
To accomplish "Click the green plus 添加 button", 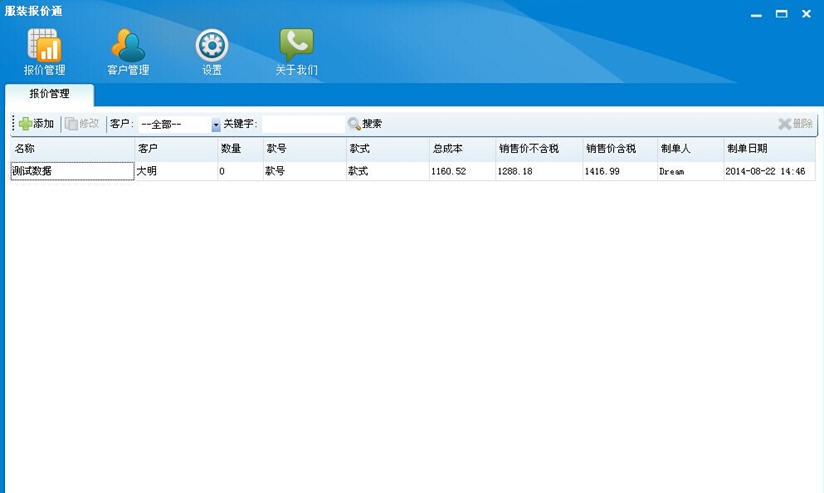I will tap(36, 124).
